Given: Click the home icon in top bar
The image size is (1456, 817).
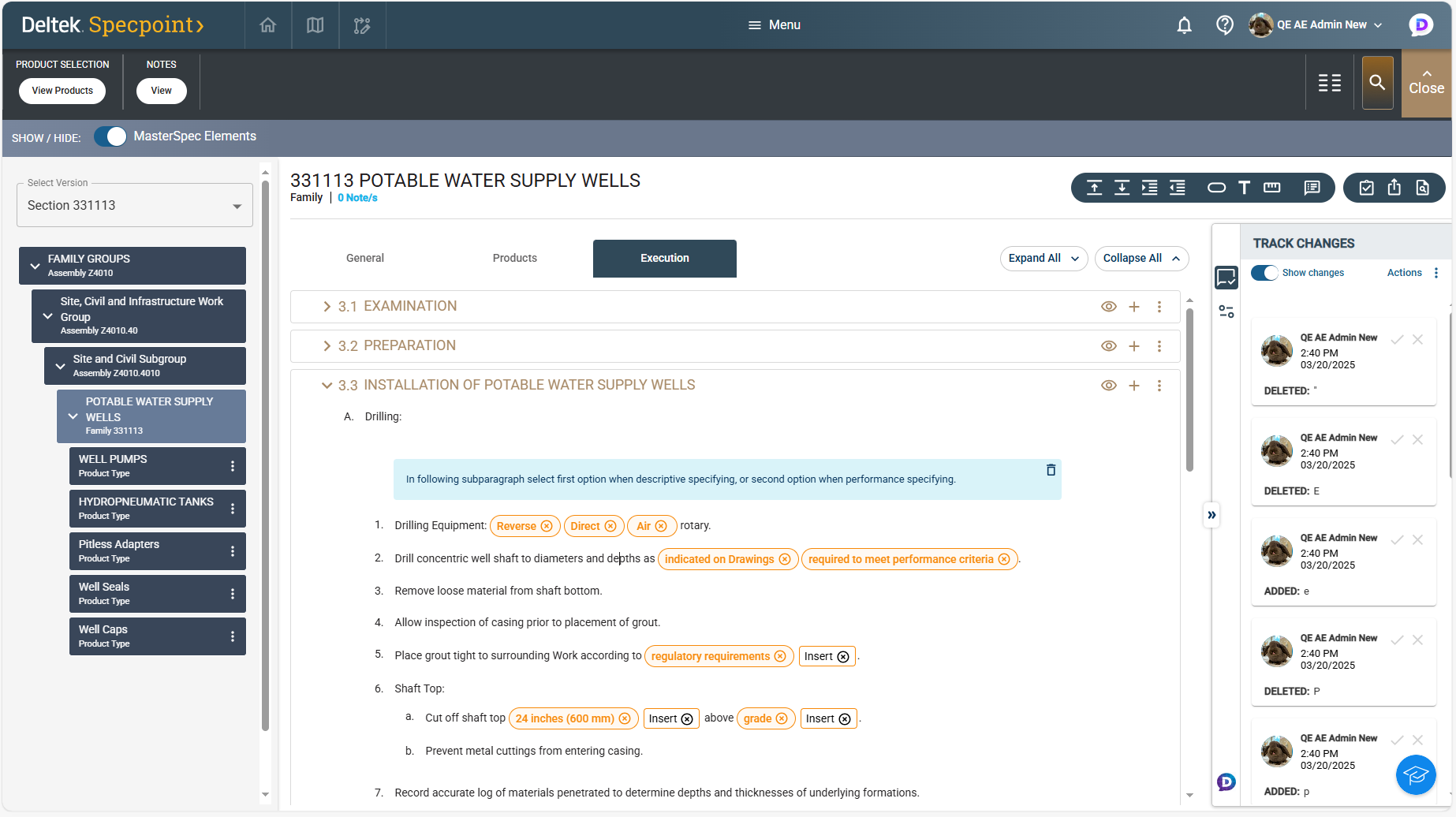Looking at the screenshot, I should (x=268, y=25).
